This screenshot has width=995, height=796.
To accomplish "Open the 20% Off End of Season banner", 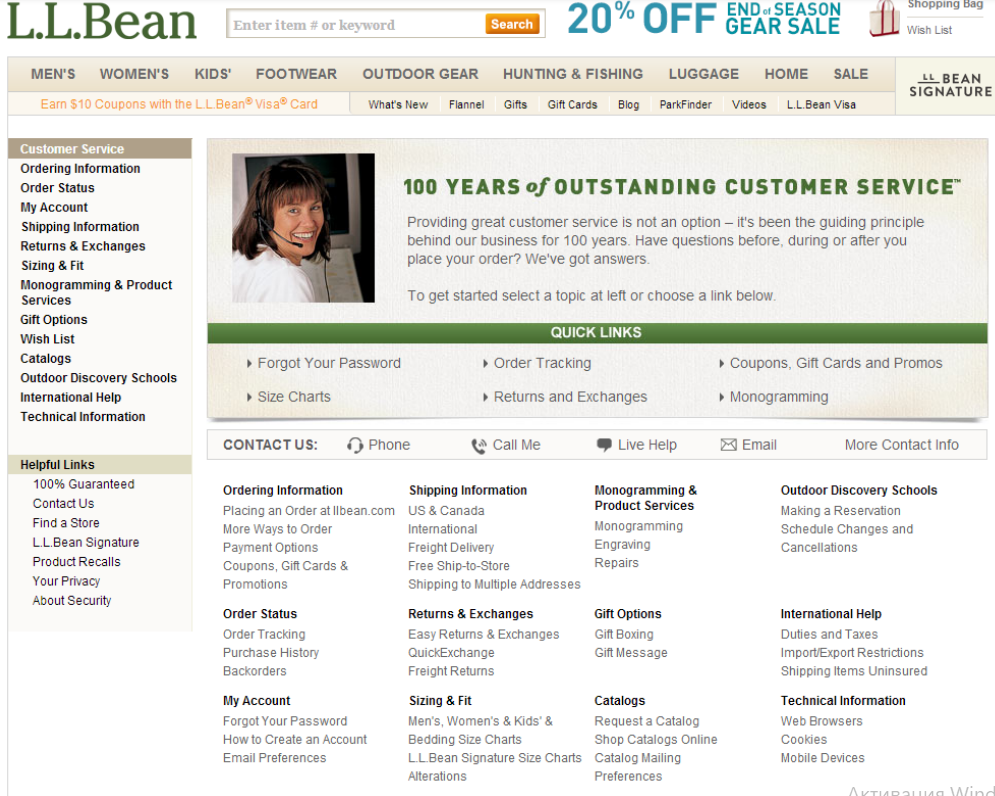I will [704, 18].
